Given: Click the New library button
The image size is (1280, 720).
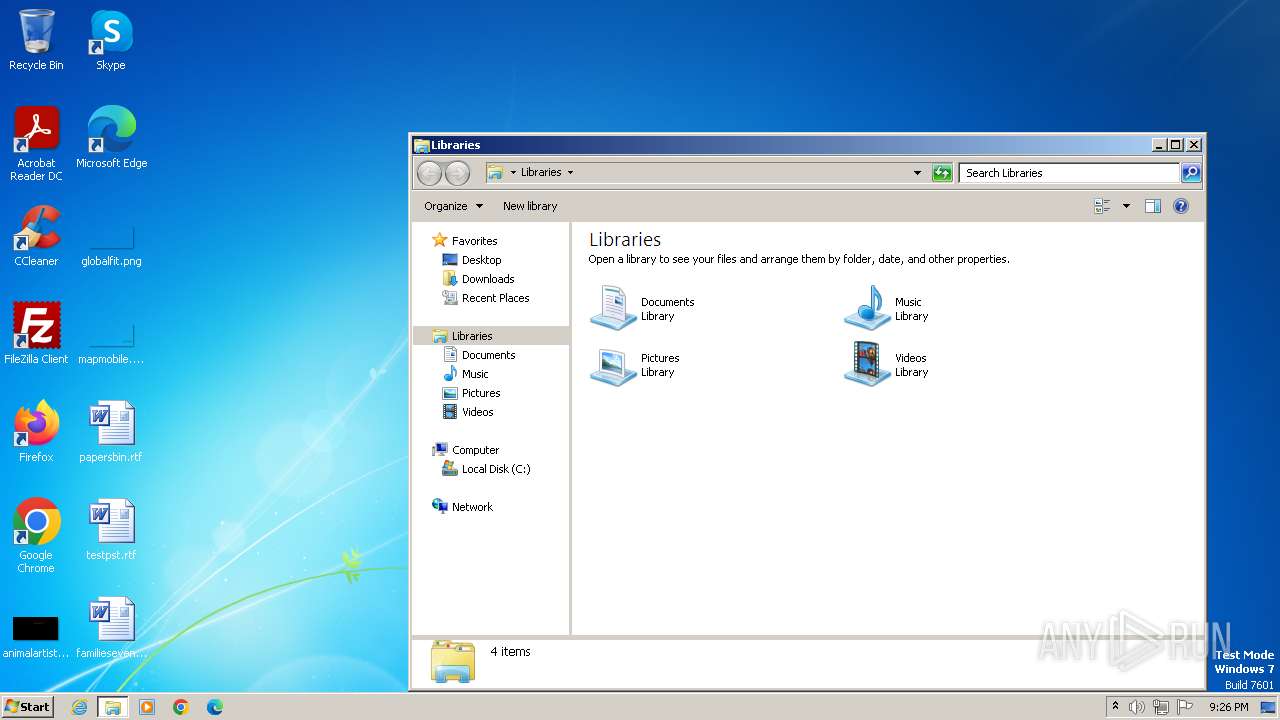Looking at the screenshot, I should [x=530, y=206].
